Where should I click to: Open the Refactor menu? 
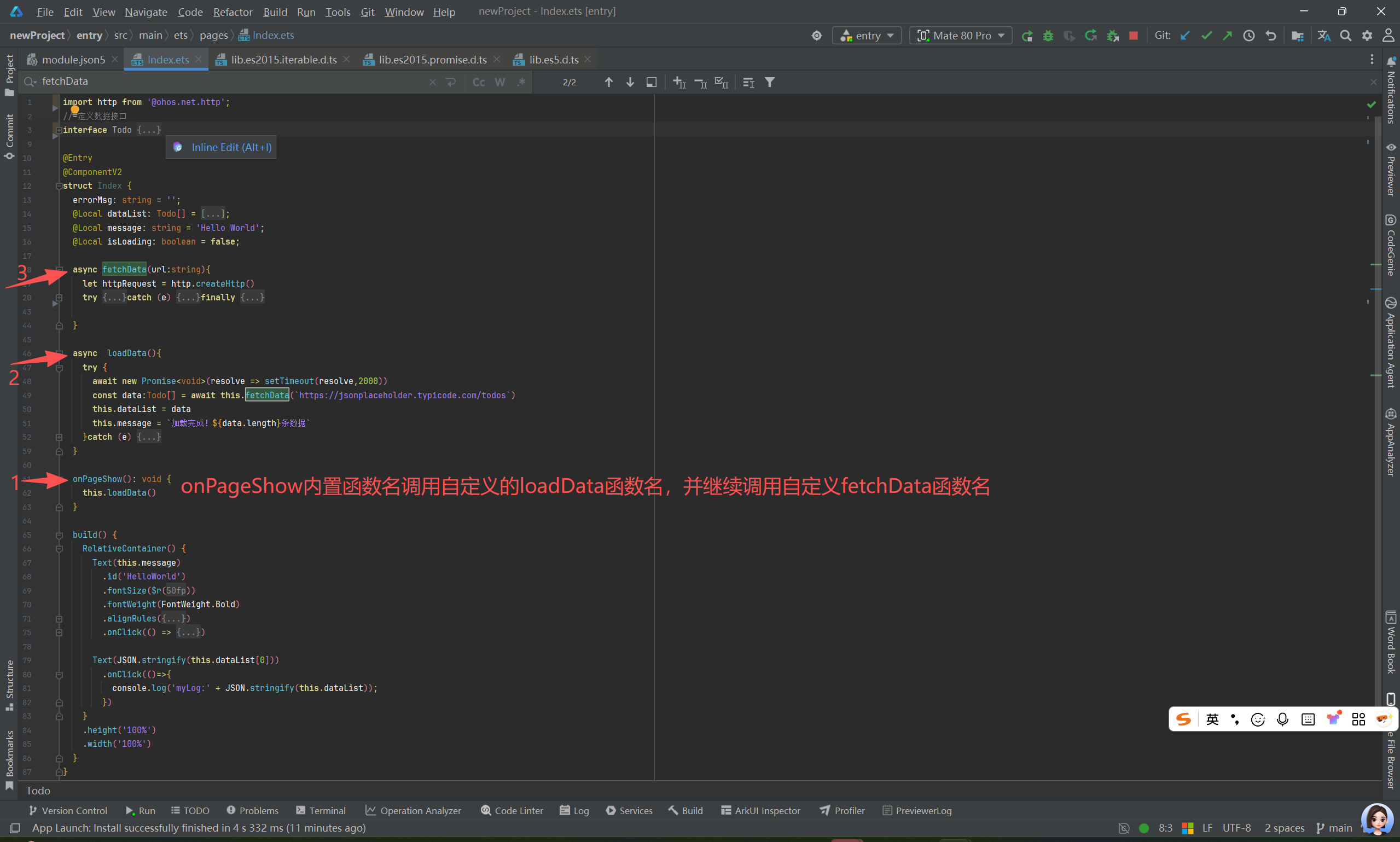coord(233,12)
